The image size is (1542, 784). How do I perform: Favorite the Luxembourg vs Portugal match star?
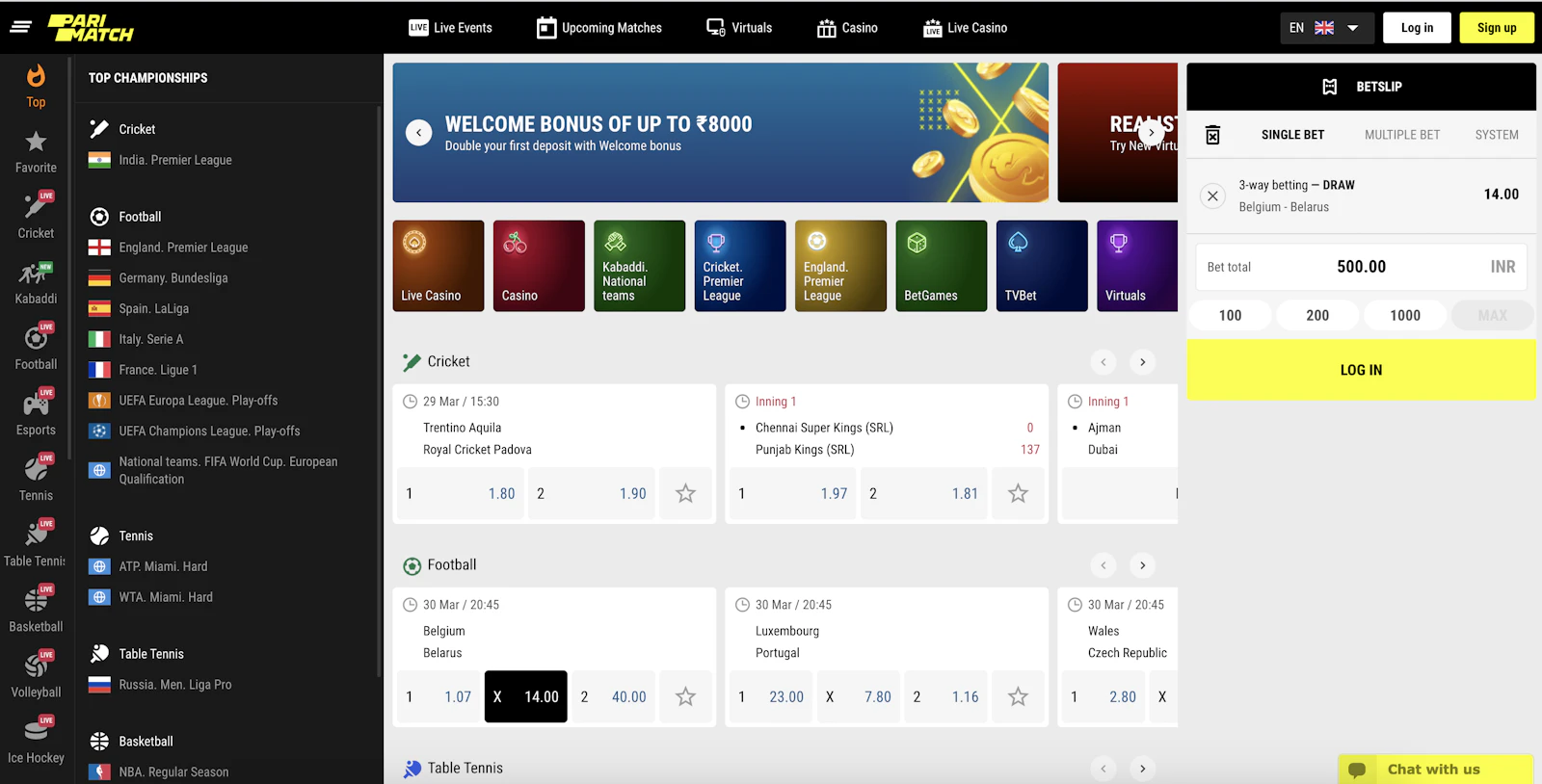1018,696
